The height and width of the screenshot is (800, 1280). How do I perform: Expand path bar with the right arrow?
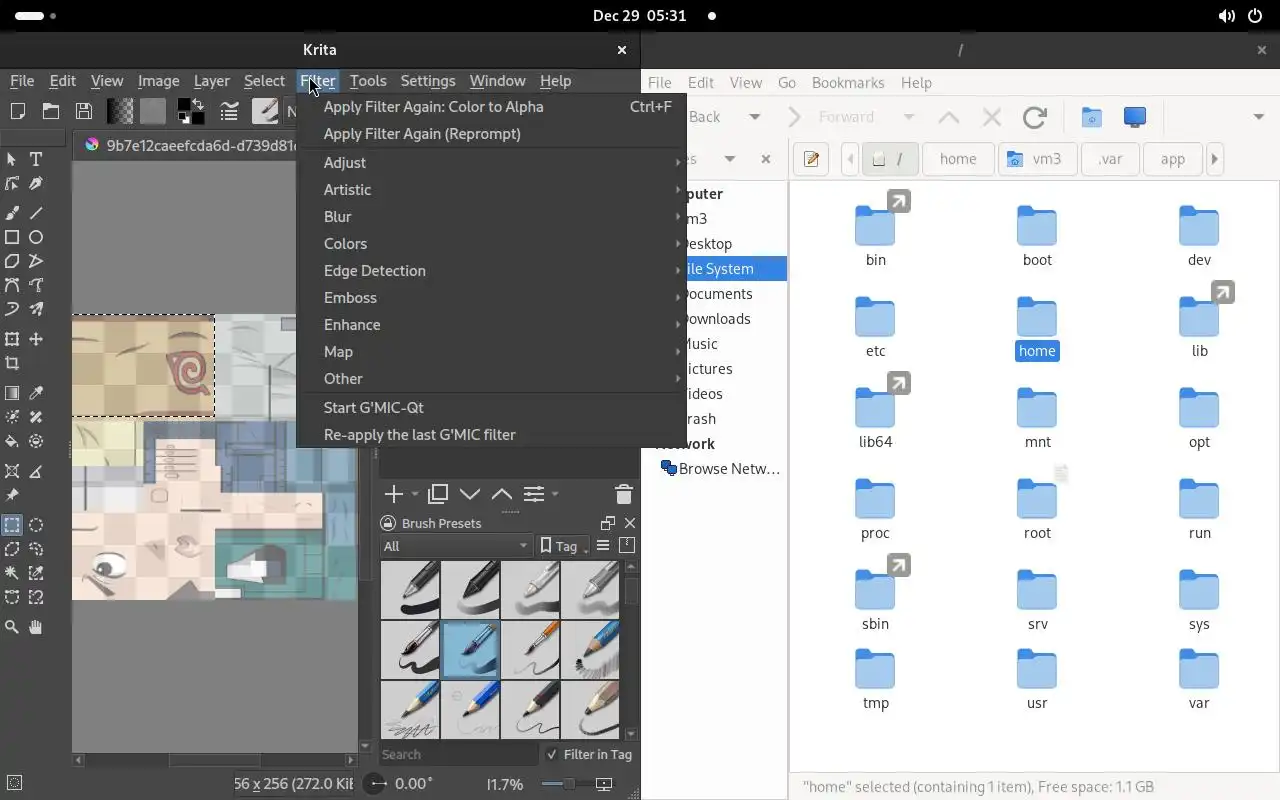pyautogui.click(x=1214, y=159)
